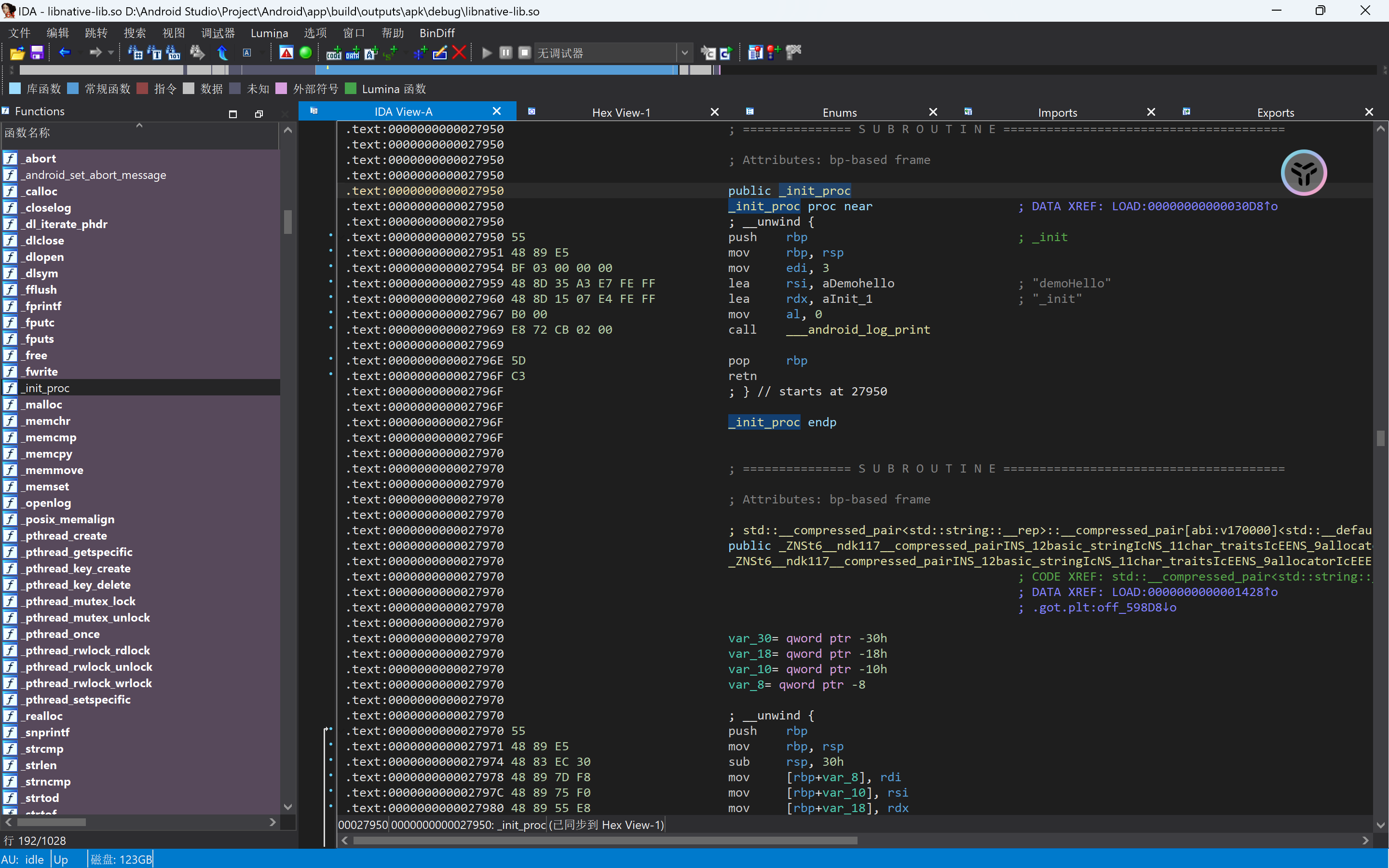Click the red X delete icon

(x=459, y=53)
